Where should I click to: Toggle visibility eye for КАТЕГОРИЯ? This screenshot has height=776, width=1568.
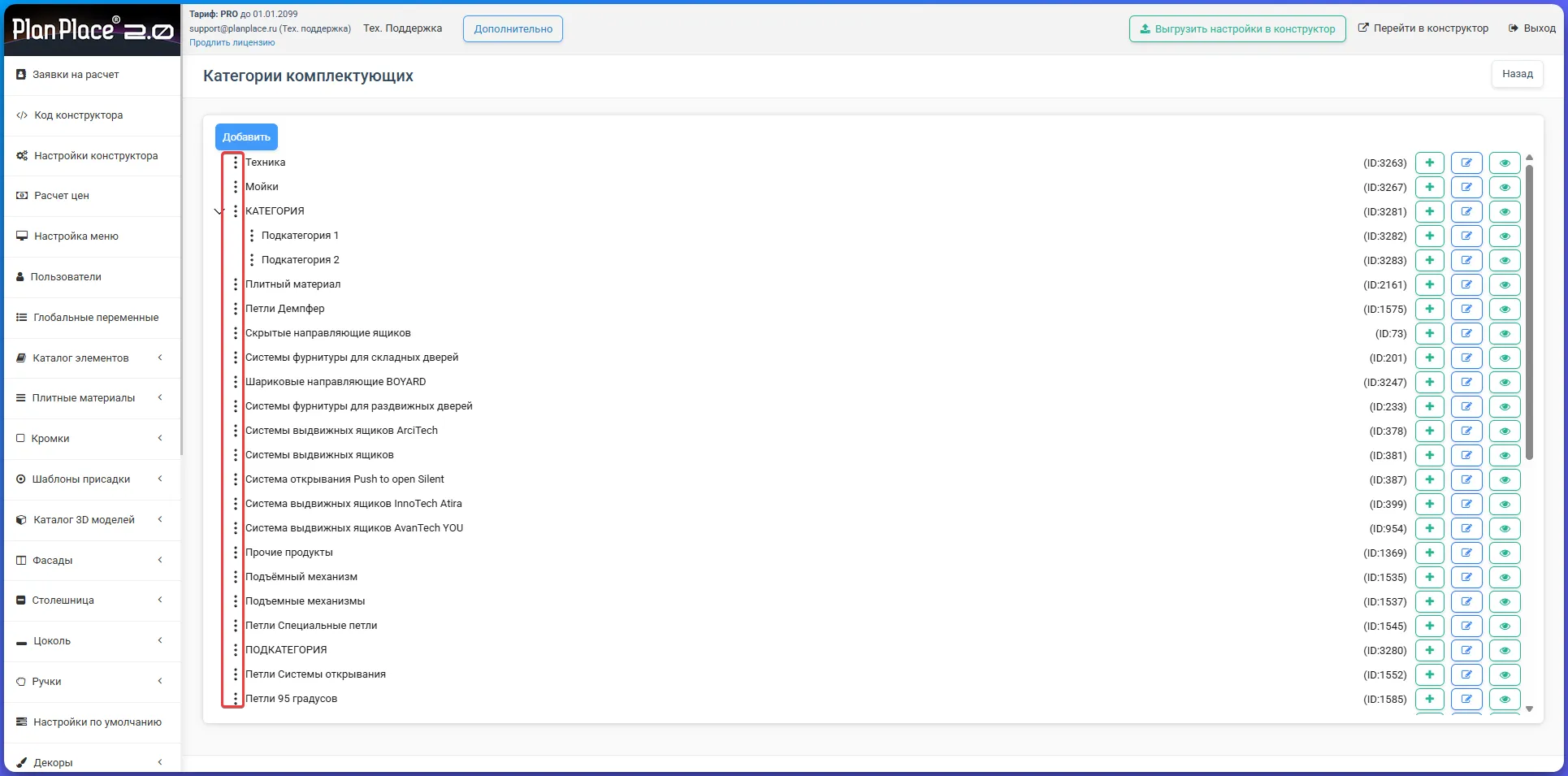(1505, 211)
